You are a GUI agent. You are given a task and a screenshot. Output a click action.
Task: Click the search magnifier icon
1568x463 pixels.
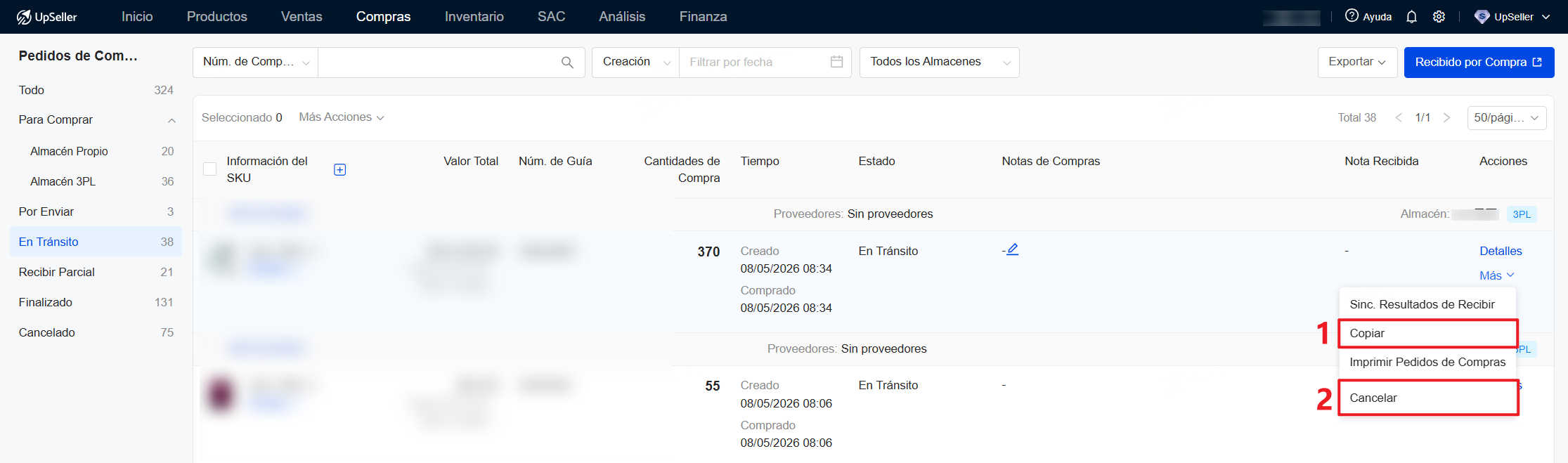click(x=567, y=63)
